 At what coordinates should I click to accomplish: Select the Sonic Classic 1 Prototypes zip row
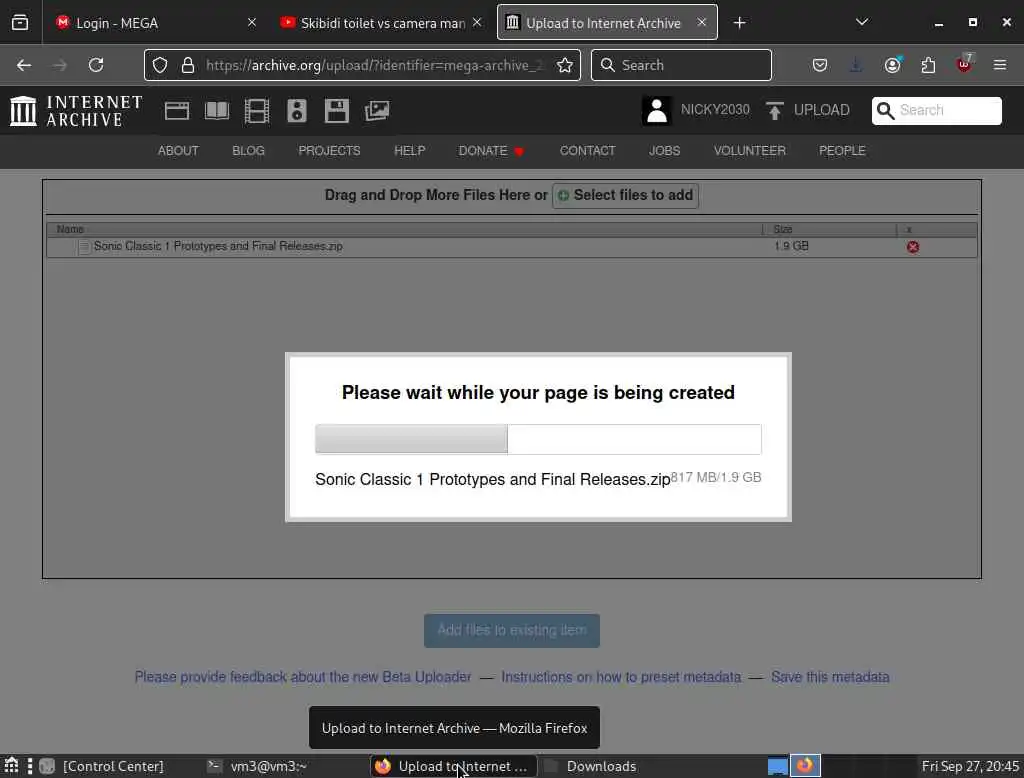point(512,247)
